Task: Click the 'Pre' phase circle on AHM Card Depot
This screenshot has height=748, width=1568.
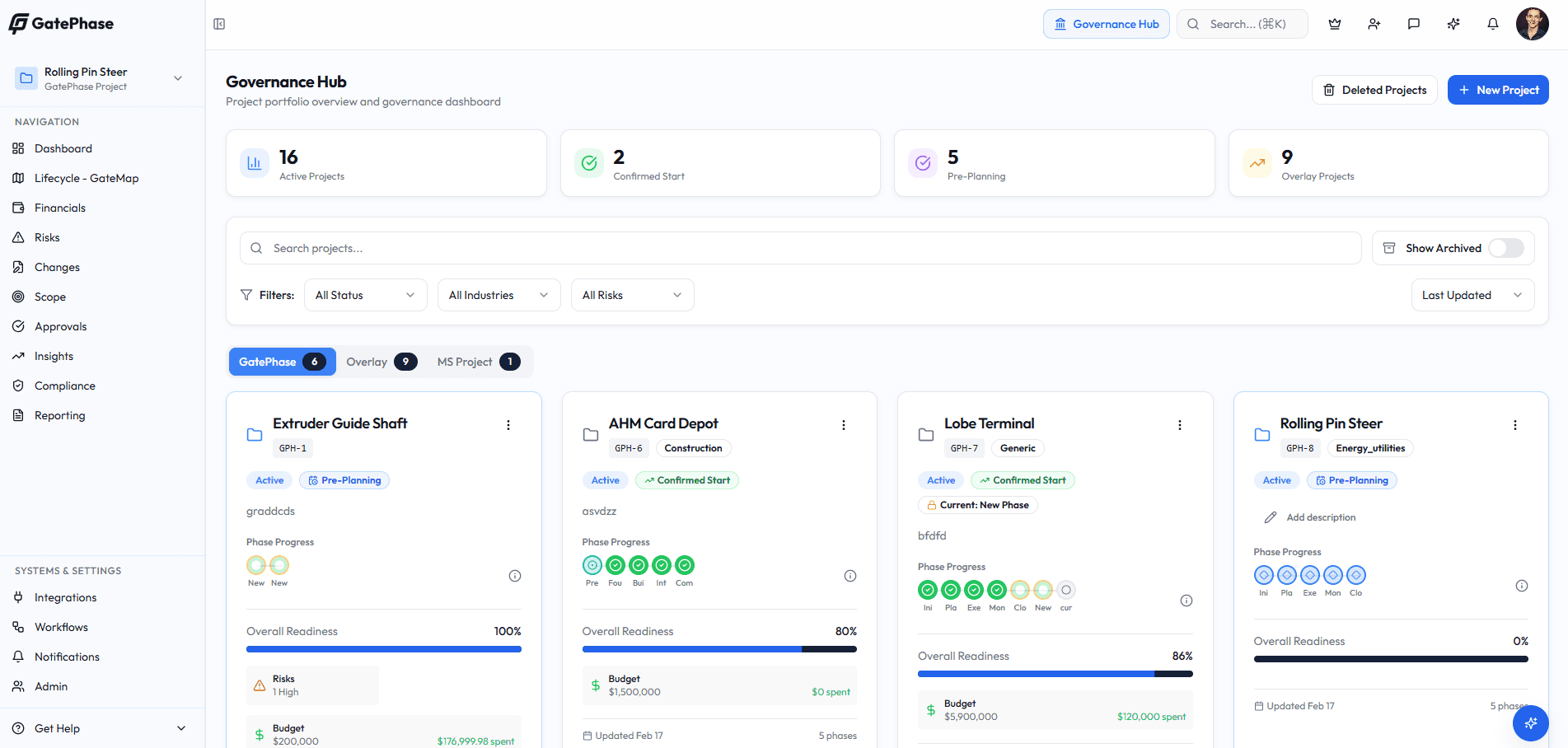Action: click(592, 565)
